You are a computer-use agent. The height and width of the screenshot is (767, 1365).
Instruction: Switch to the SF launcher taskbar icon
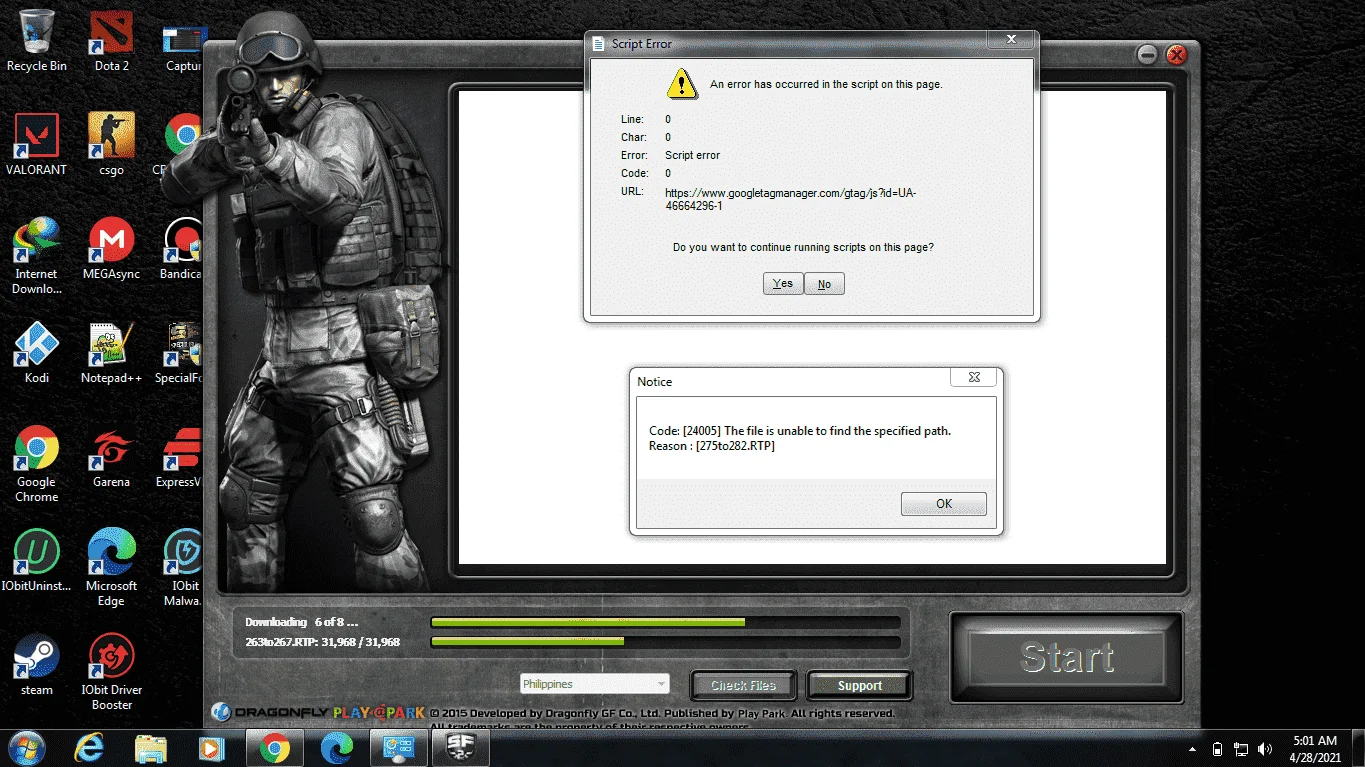(x=460, y=748)
